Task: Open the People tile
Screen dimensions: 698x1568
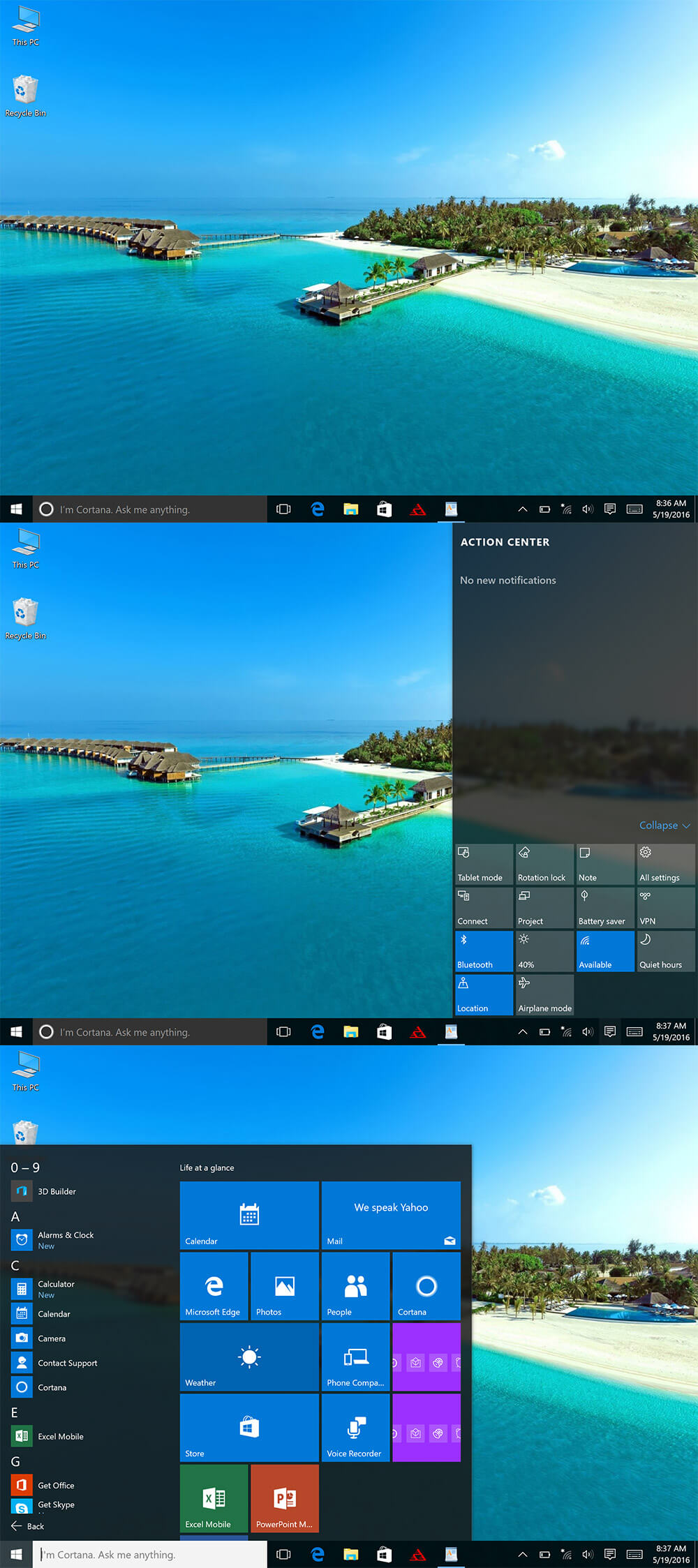Action: pos(355,1285)
